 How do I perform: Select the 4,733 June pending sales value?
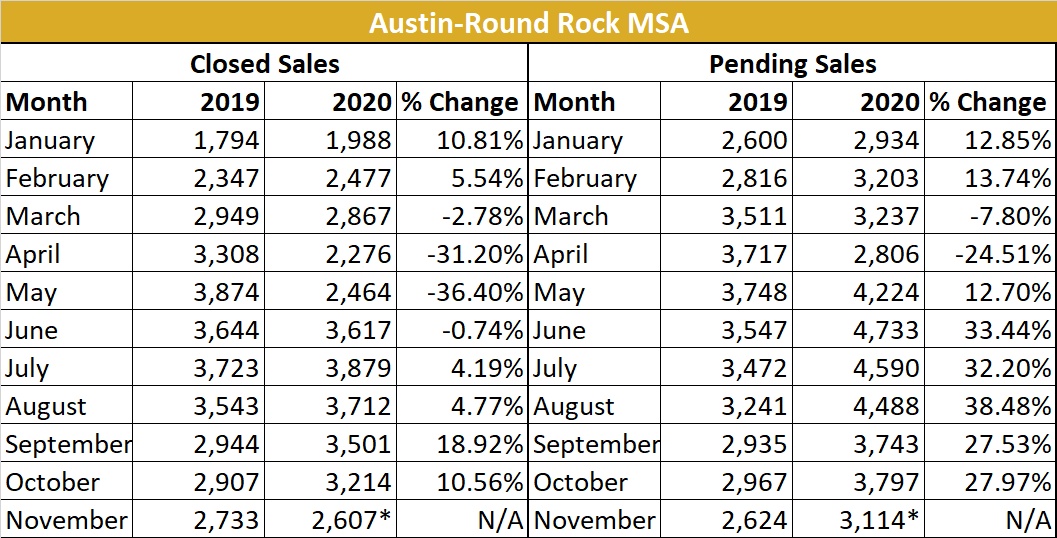(x=886, y=330)
